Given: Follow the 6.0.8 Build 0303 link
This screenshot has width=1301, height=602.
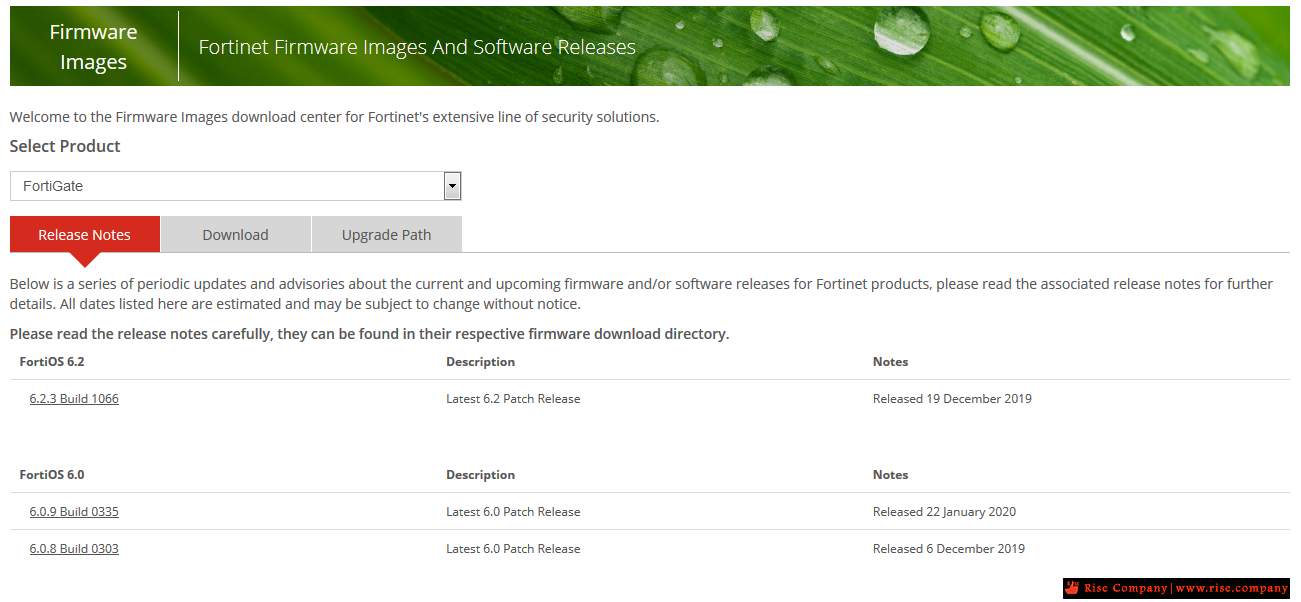Looking at the screenshot, I should (x=74, y=549).
